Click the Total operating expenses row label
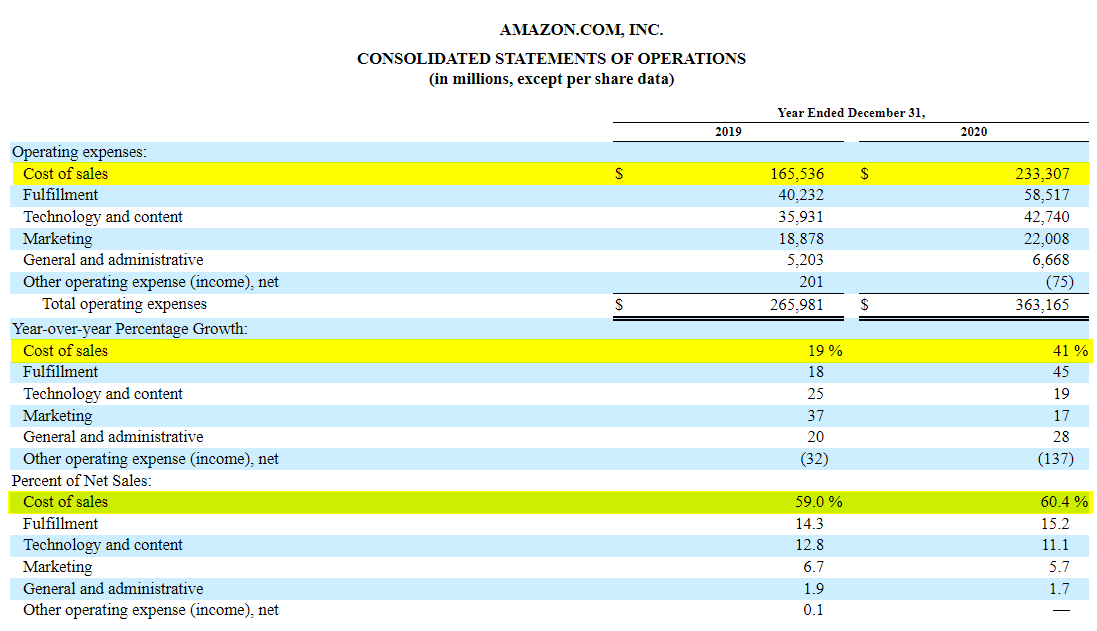1097x631 pixels. point(124,304)
